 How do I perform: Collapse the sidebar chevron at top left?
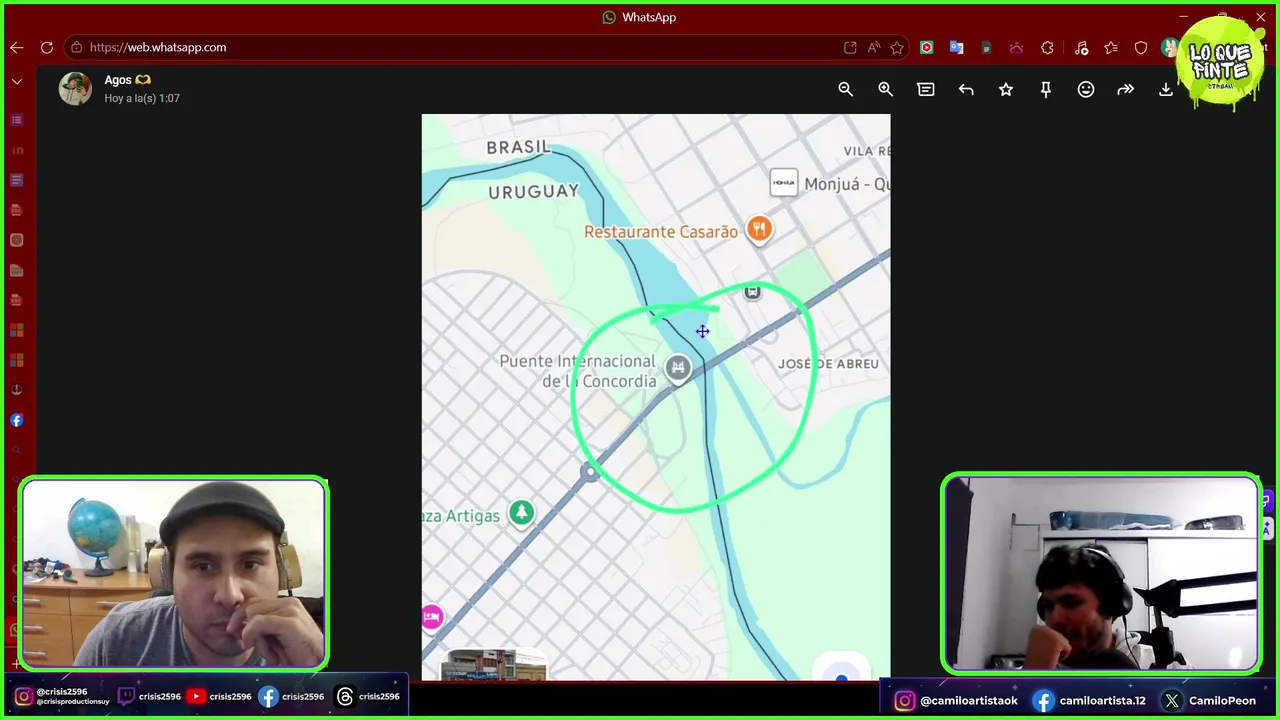(17, 82)
